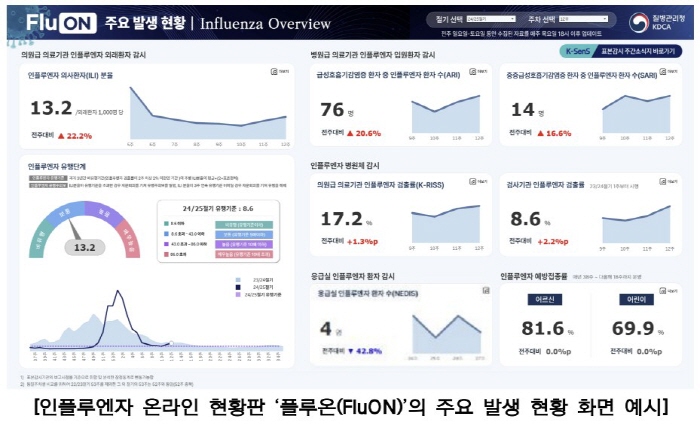Select the 어린이 vaccination label
700x427 pixels.
pyautogui.click(x=637, y=299)
